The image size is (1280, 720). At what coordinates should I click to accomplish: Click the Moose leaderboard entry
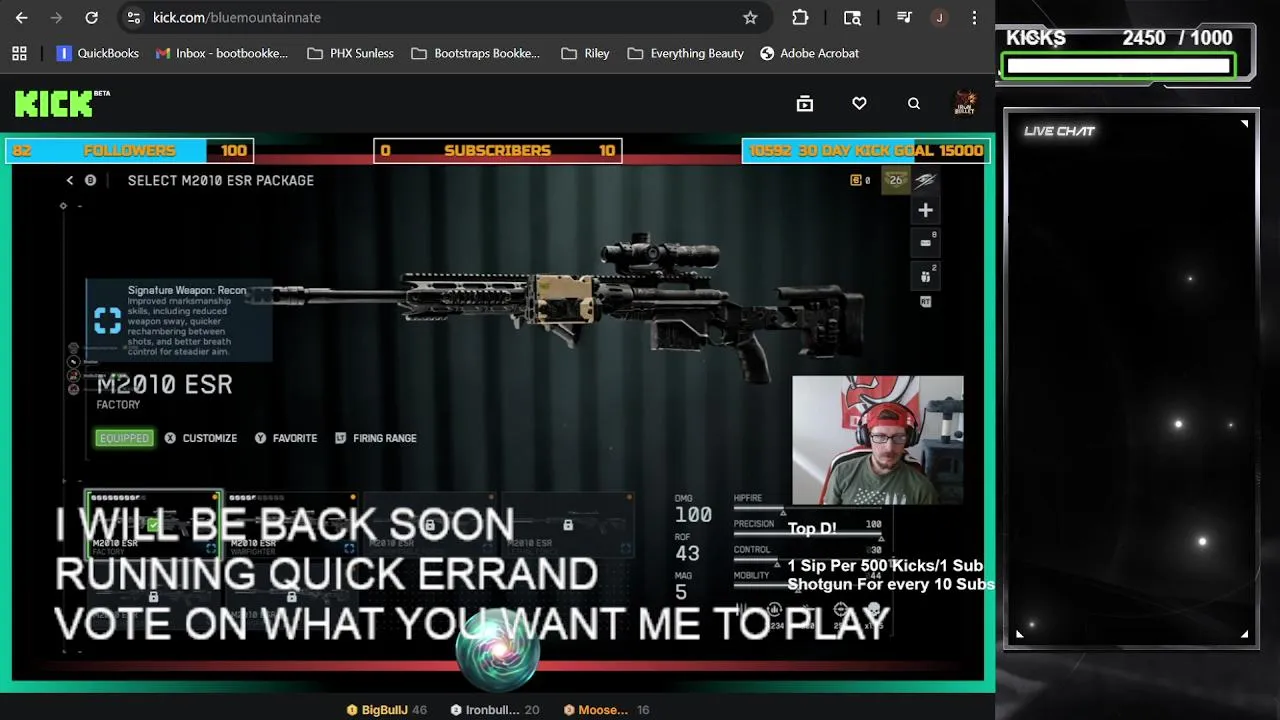tap(606, 710)
